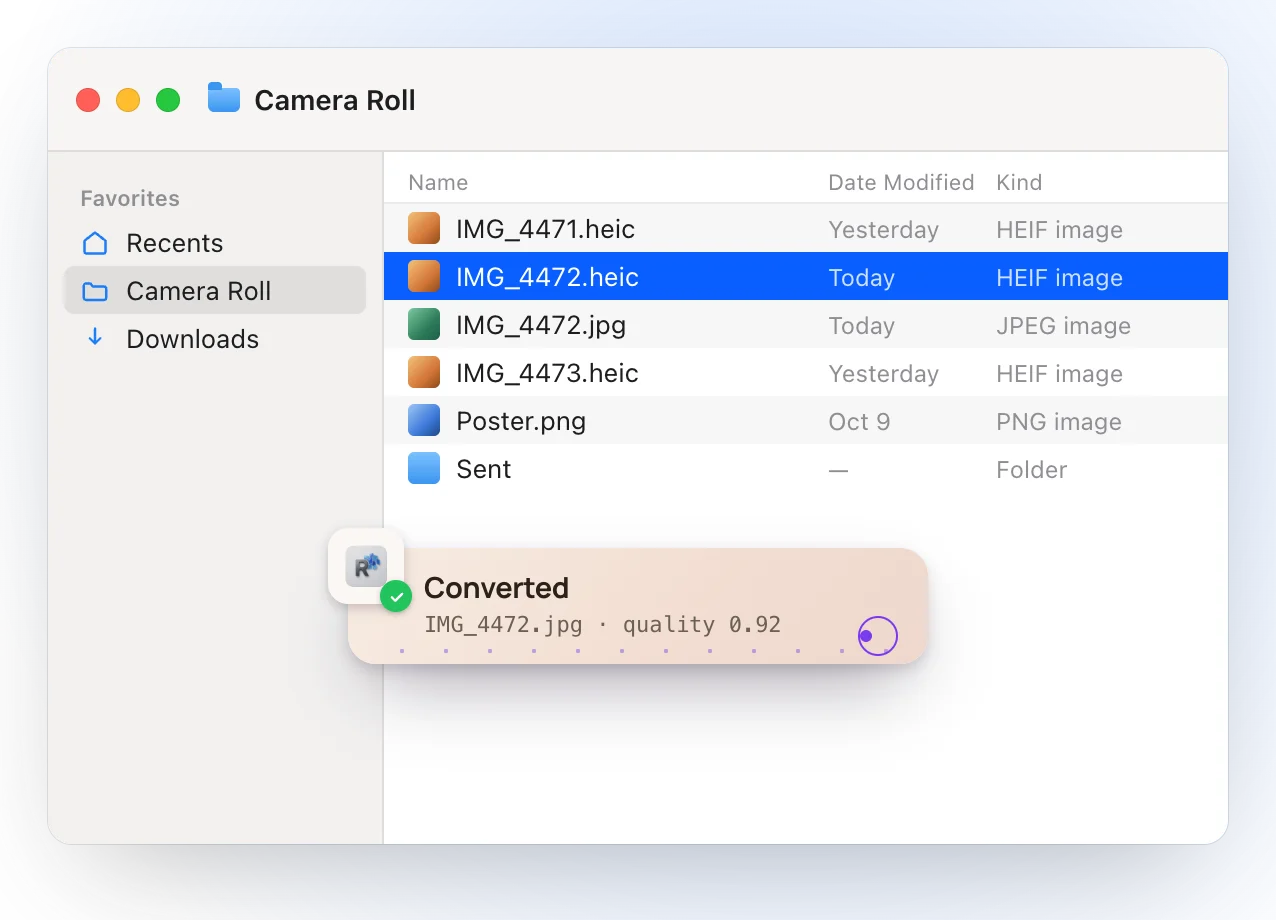Click the Downloads arrow icon
The height and width of the screenshot is (920, 1276).
point(95,338)
